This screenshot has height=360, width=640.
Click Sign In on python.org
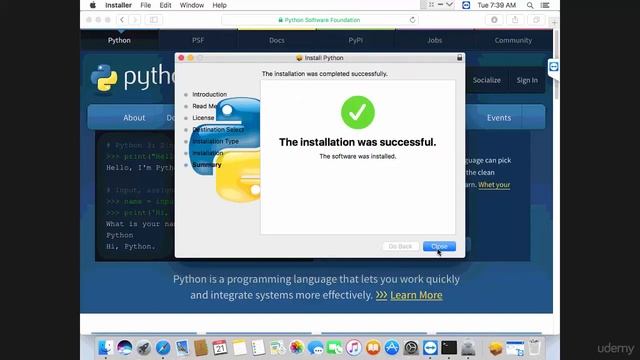tap(527, 80)
